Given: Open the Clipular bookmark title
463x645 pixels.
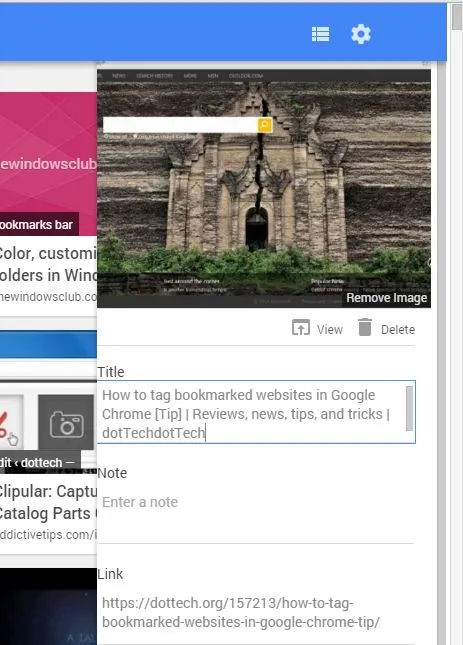Looking at the screenshot, I should tap(48, 502).
